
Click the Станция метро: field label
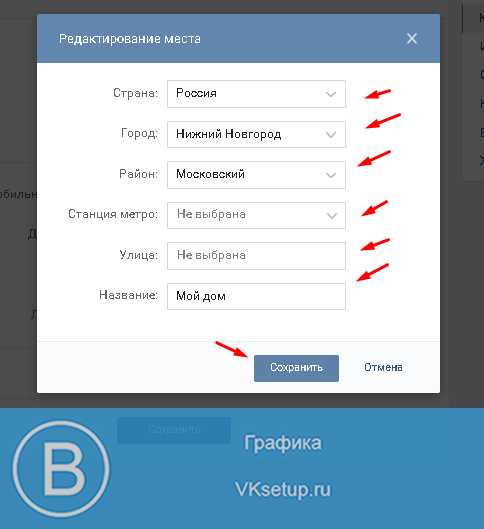pyautogui.click(x=113, y=214)
